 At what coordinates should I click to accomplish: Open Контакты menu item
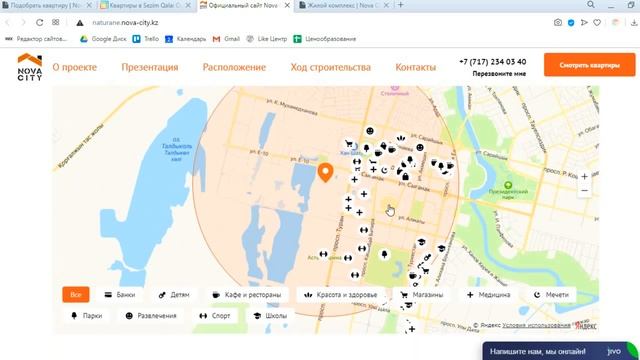(x=416, y=67)
